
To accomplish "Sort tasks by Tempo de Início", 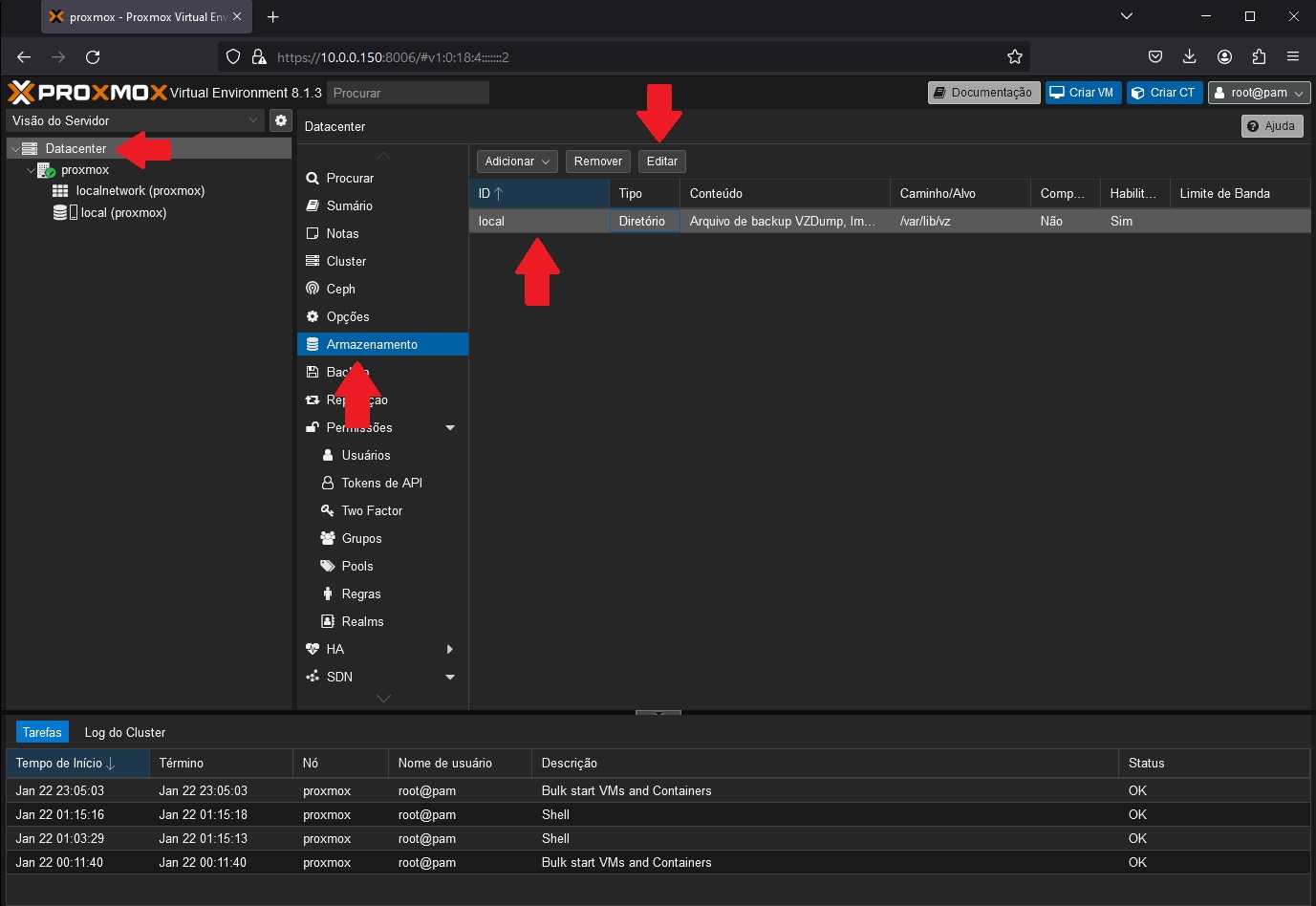I will click(77, 764).
